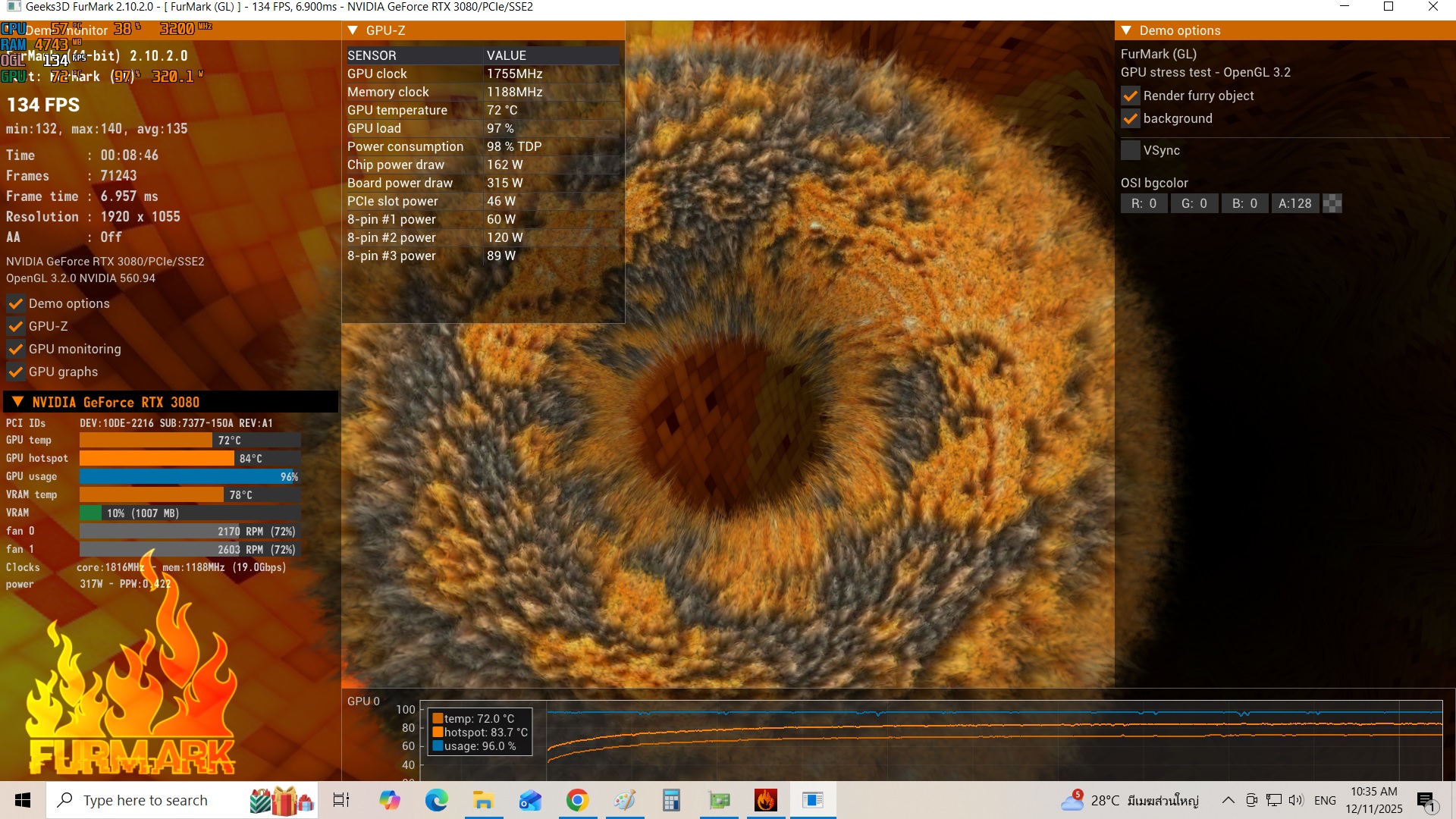Launch Microsoft Edge from the taskbar

[436, 800]
